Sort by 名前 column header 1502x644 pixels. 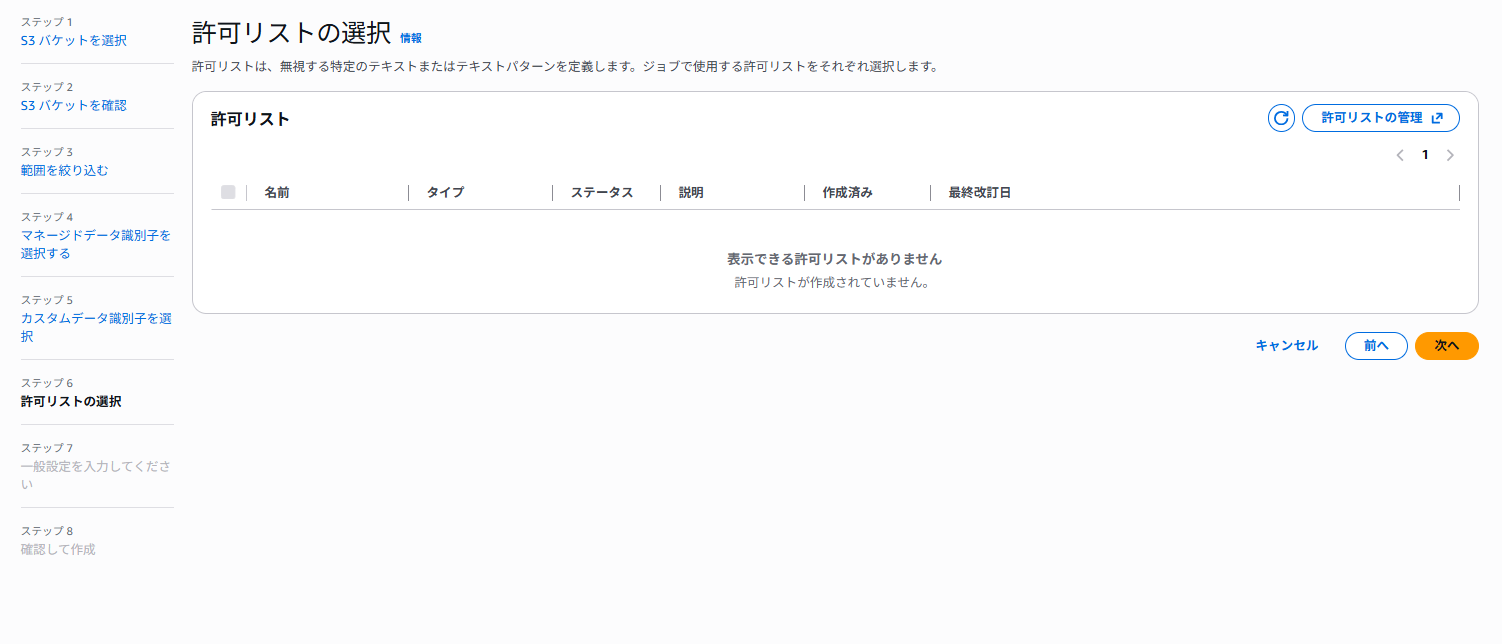coord(277,193)
